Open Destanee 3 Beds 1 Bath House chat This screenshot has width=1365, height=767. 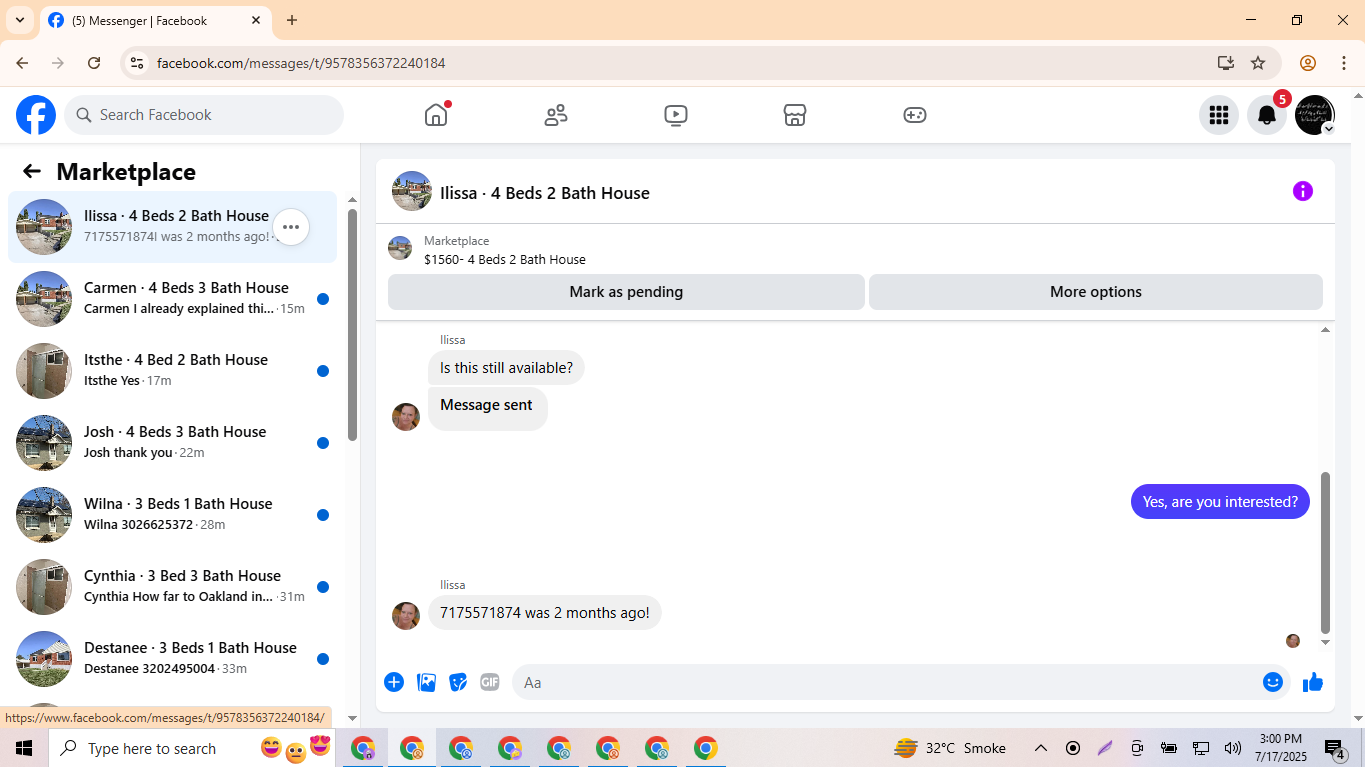(172, 659)
